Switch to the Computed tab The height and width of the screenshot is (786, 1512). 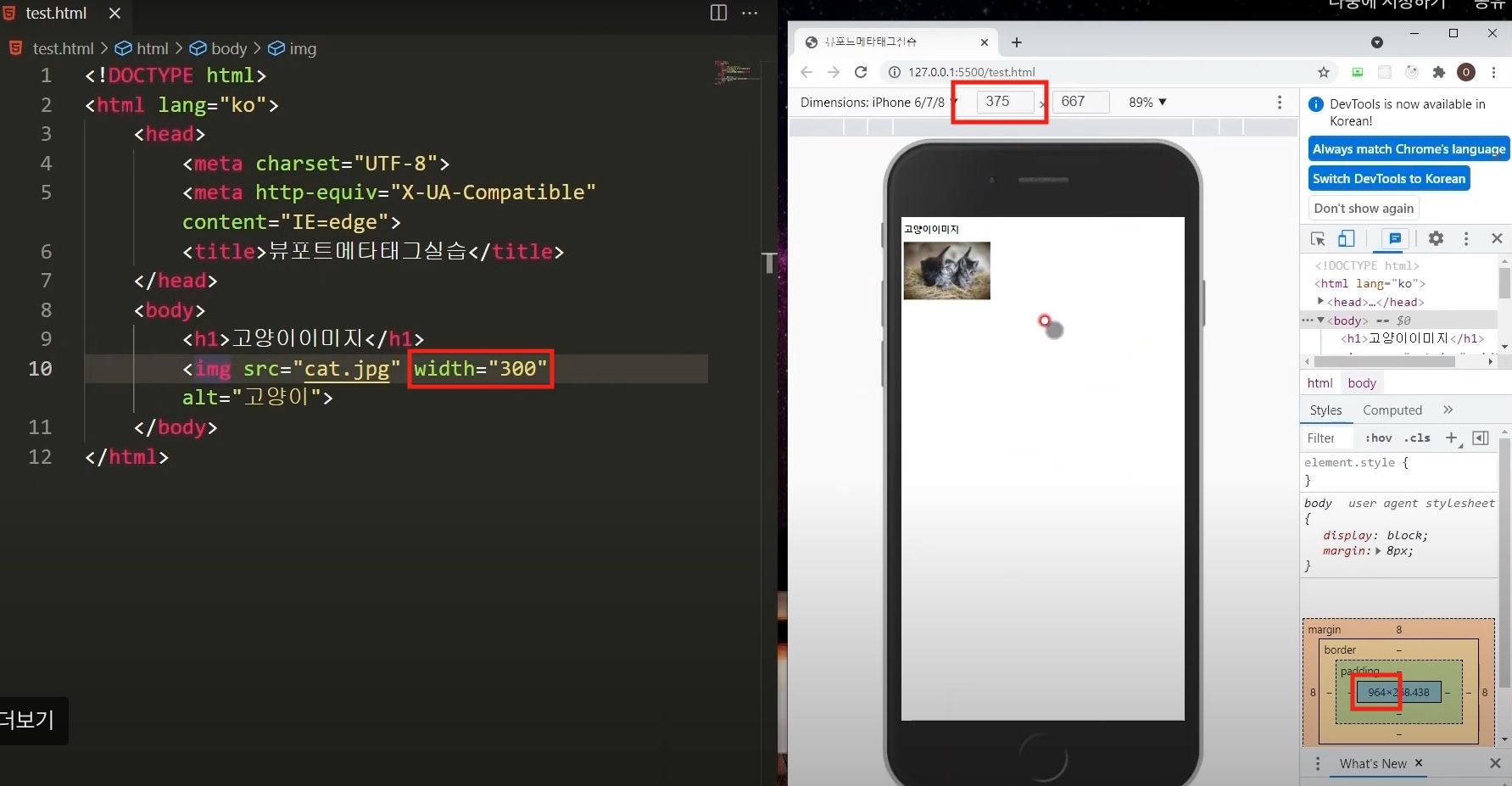point(1392,410)
